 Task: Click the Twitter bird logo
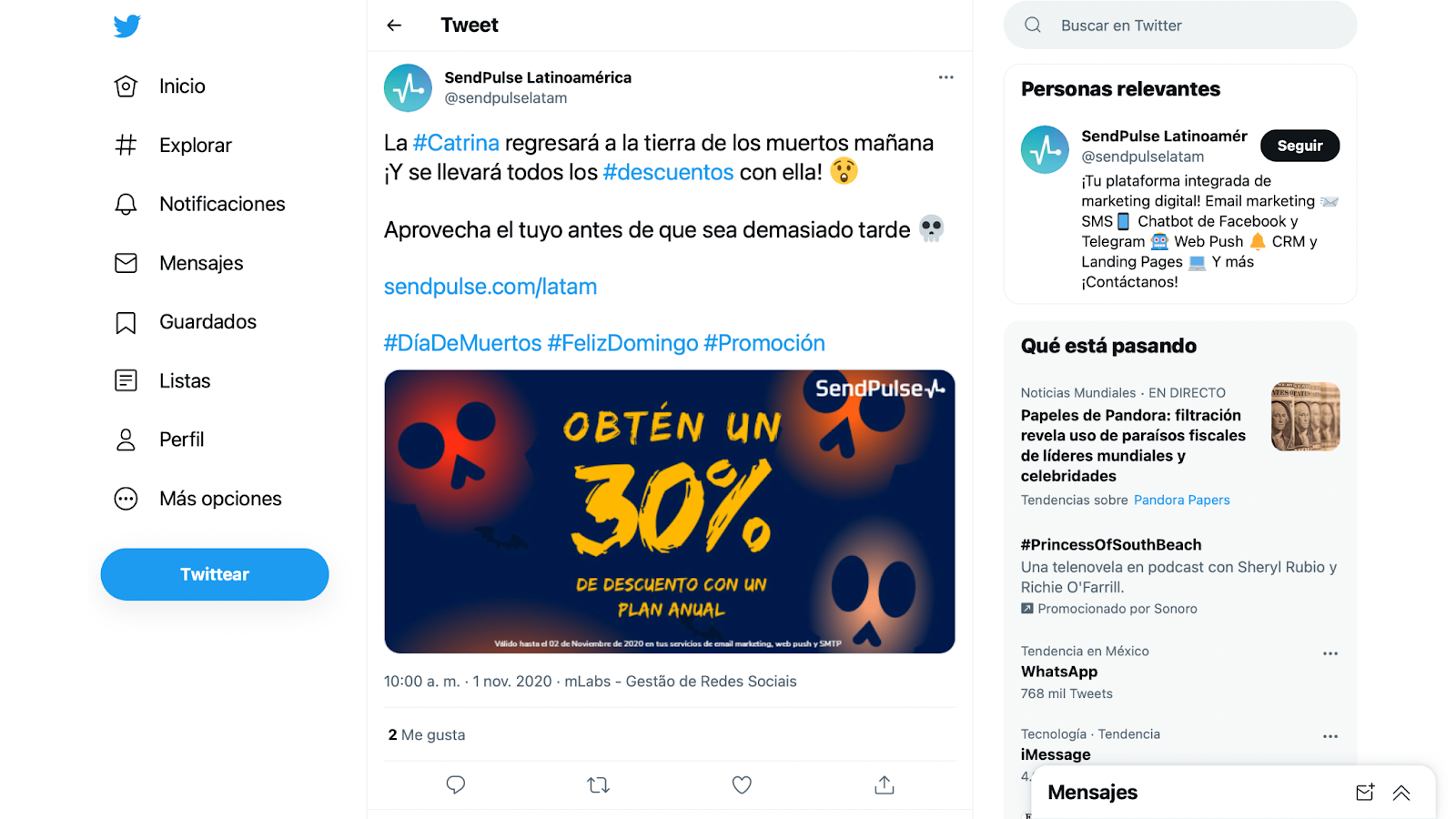click(127, 25)
